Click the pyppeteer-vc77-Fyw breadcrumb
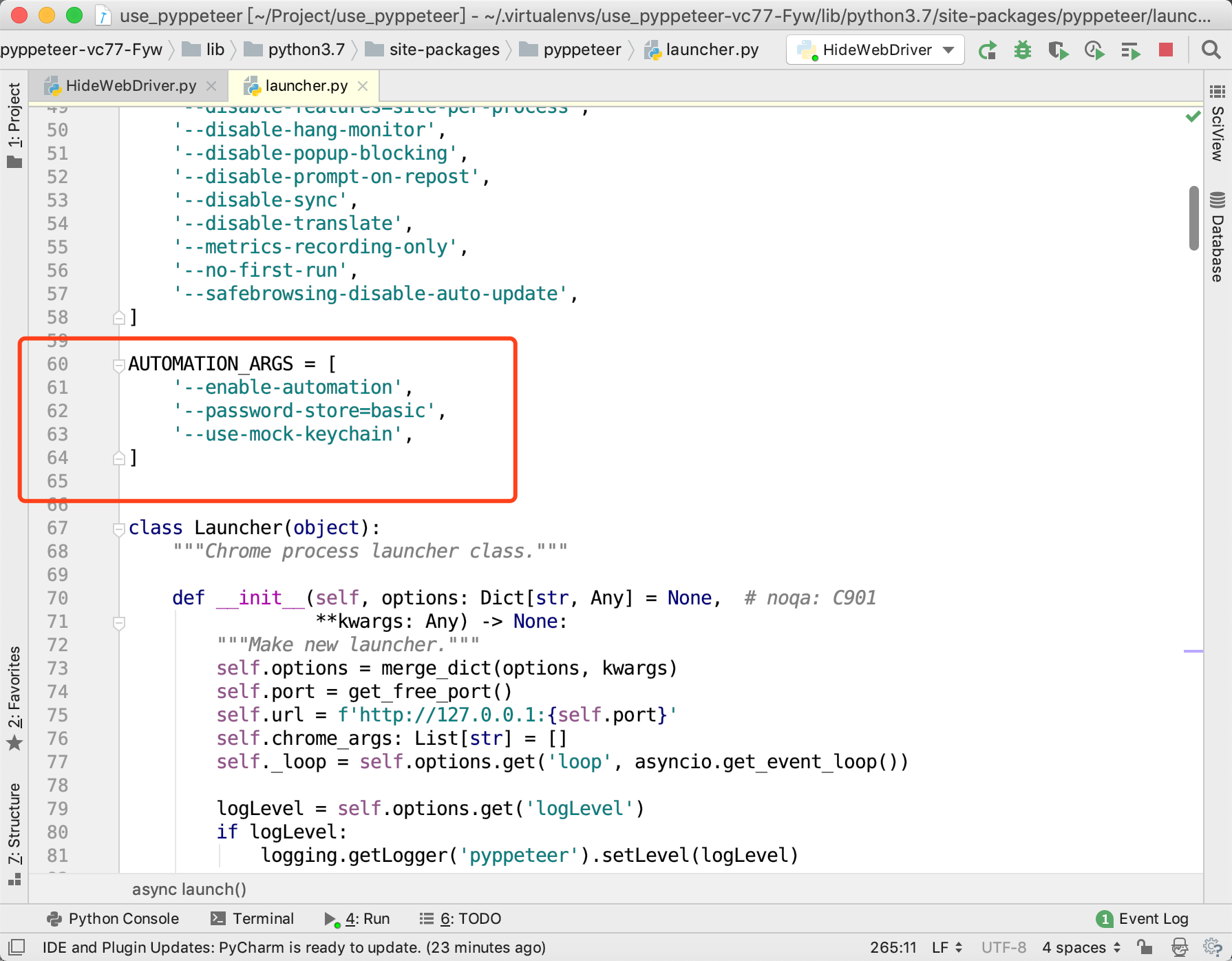Image resolution: width=1232 pixels, height=961 pixels. click(81, 50)
